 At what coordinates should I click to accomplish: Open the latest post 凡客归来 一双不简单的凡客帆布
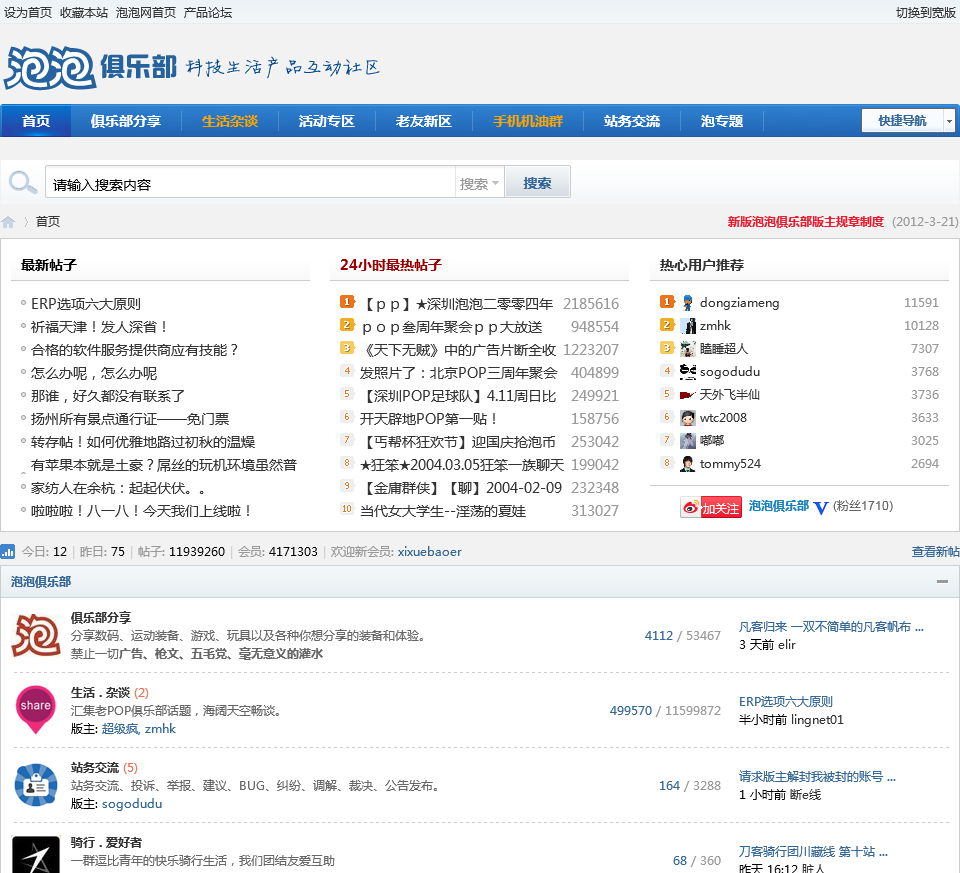[831, 626]
